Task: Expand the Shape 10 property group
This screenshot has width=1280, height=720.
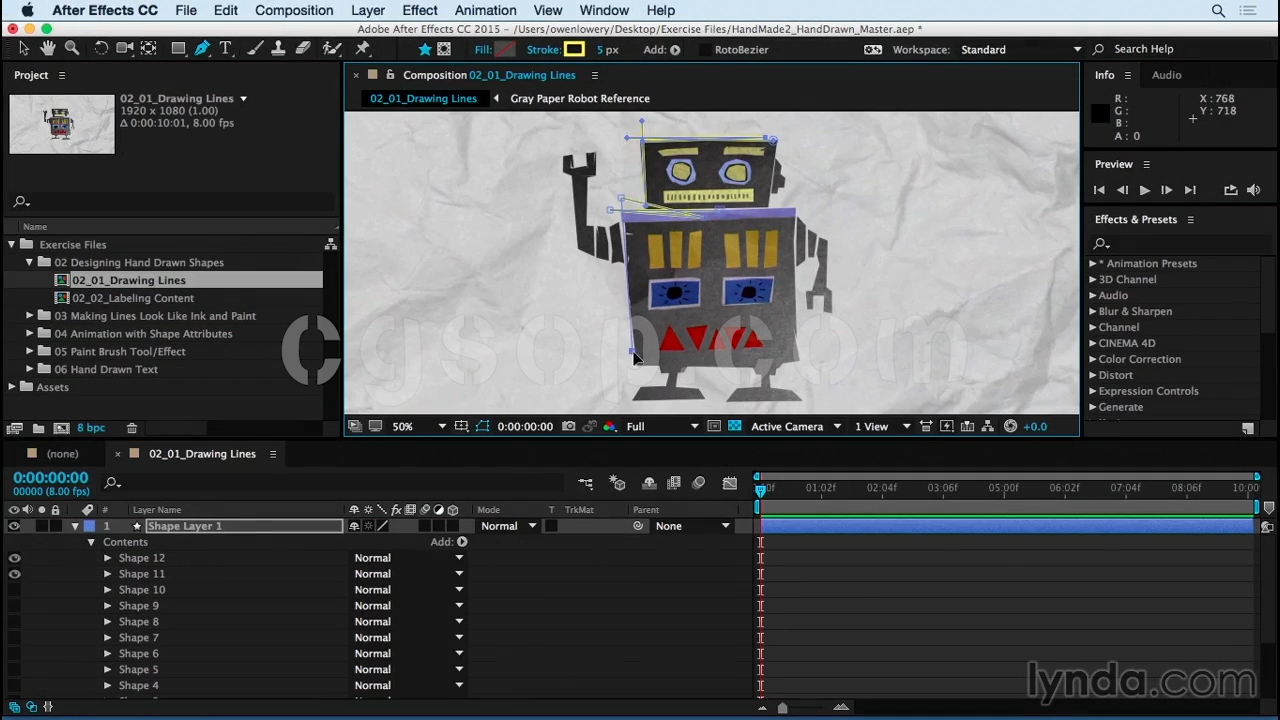Action: click(x=107, y=590)
